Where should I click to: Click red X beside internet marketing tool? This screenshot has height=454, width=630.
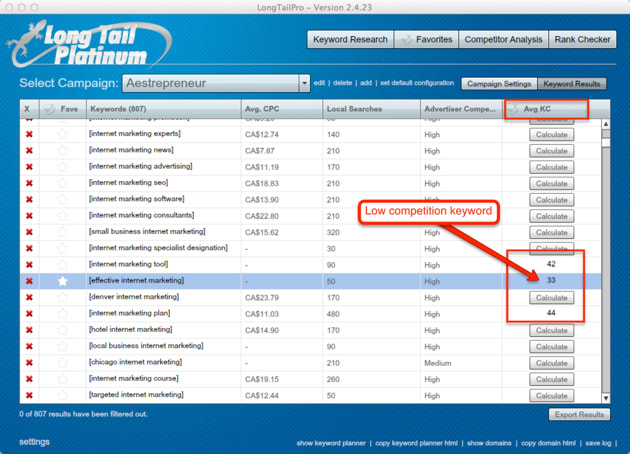click(29, 265)
